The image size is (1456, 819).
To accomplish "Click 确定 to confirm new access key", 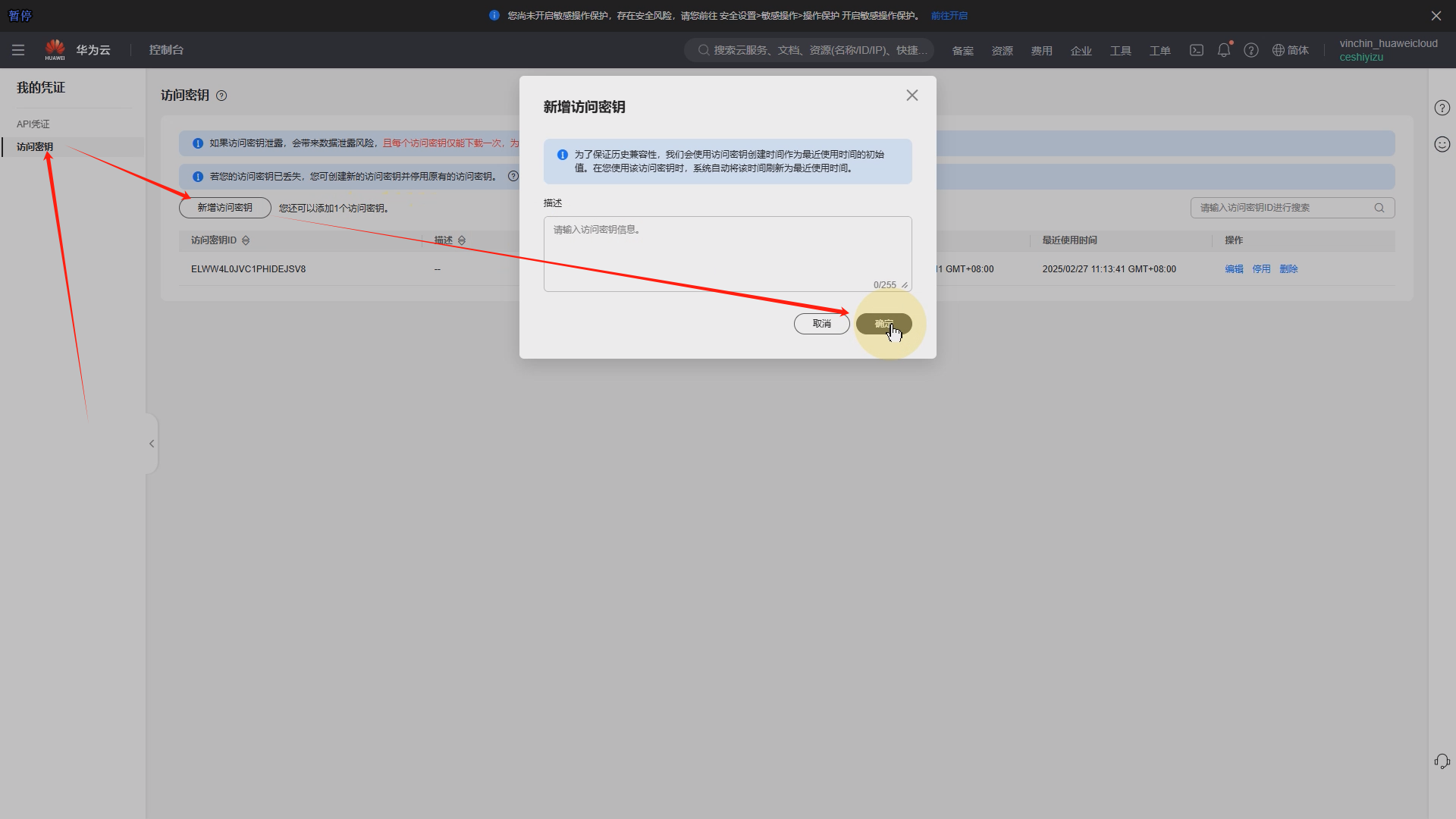I will 883,324.
